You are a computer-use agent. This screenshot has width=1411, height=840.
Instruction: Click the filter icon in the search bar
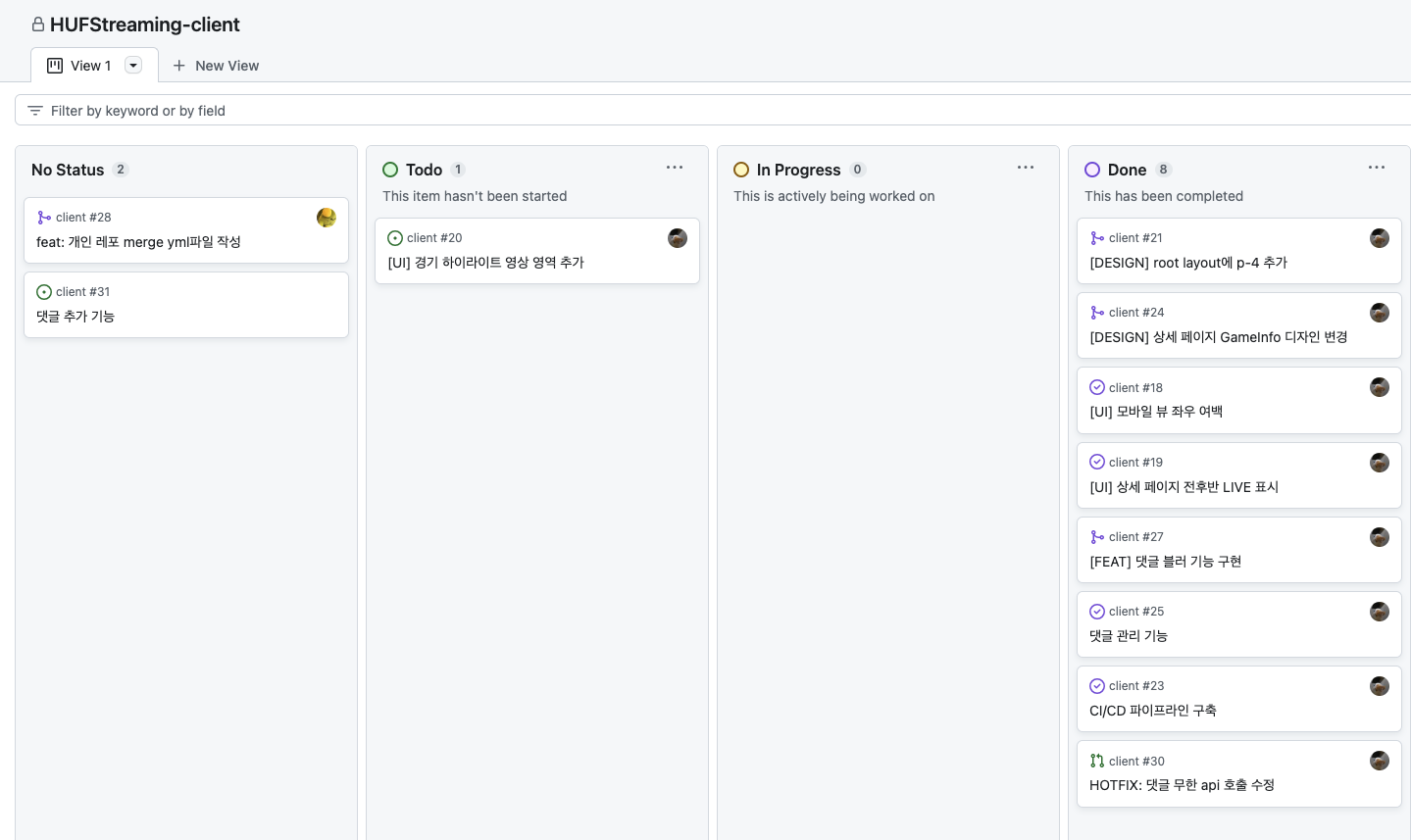(x=35, y=111)
